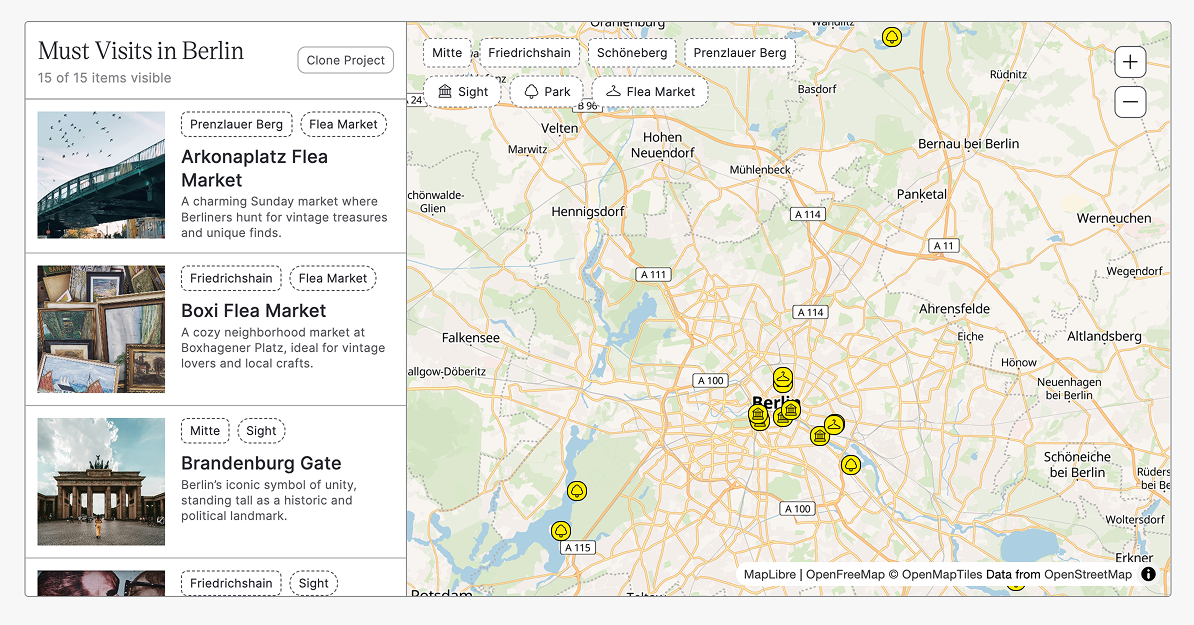Toggle the Park category map filter

(x=547, y=91)
